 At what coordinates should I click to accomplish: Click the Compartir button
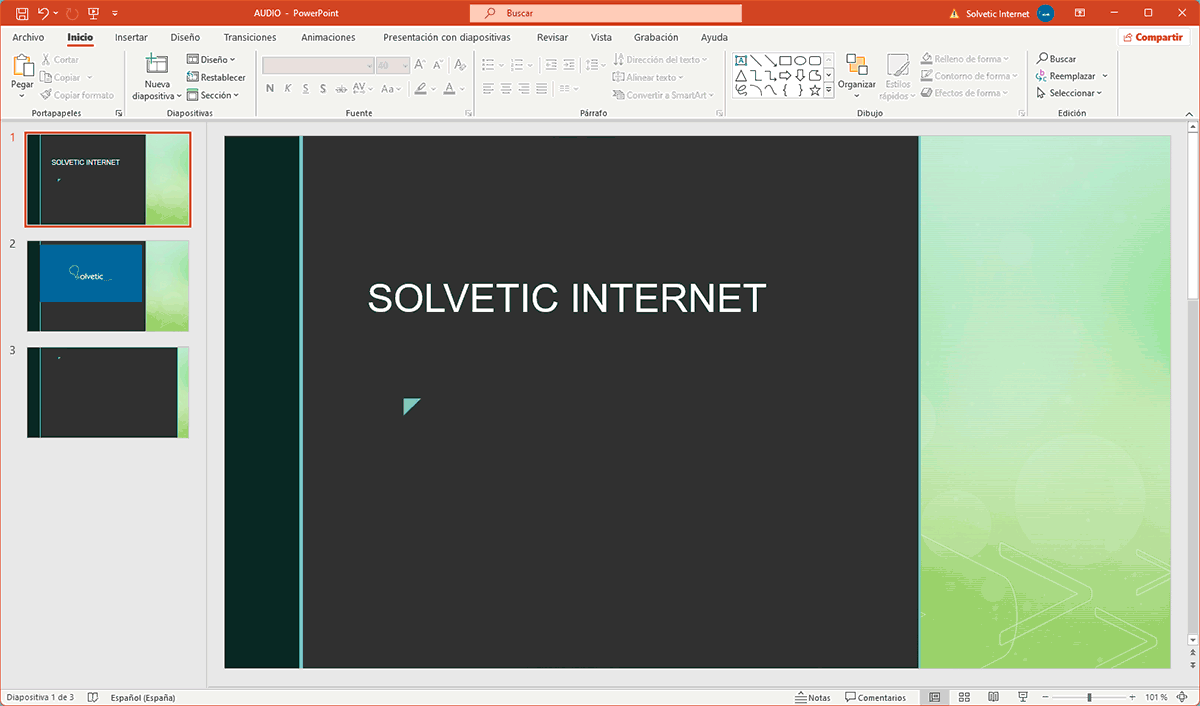point(1153,37)
